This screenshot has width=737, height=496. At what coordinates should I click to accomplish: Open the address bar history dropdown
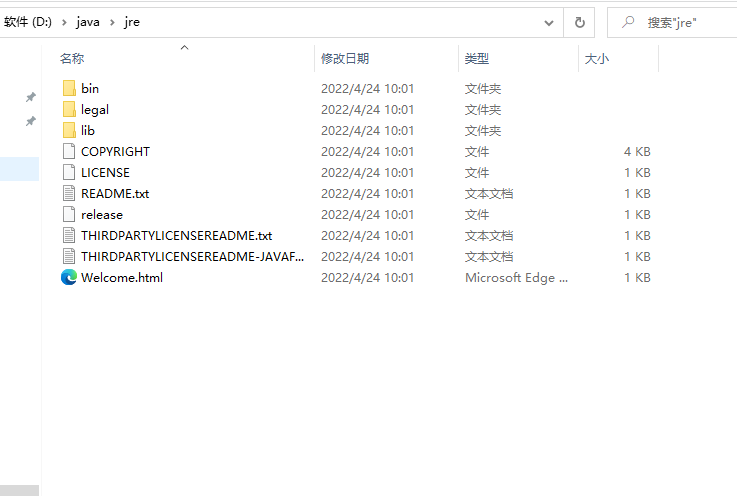(x=549, y=23)
